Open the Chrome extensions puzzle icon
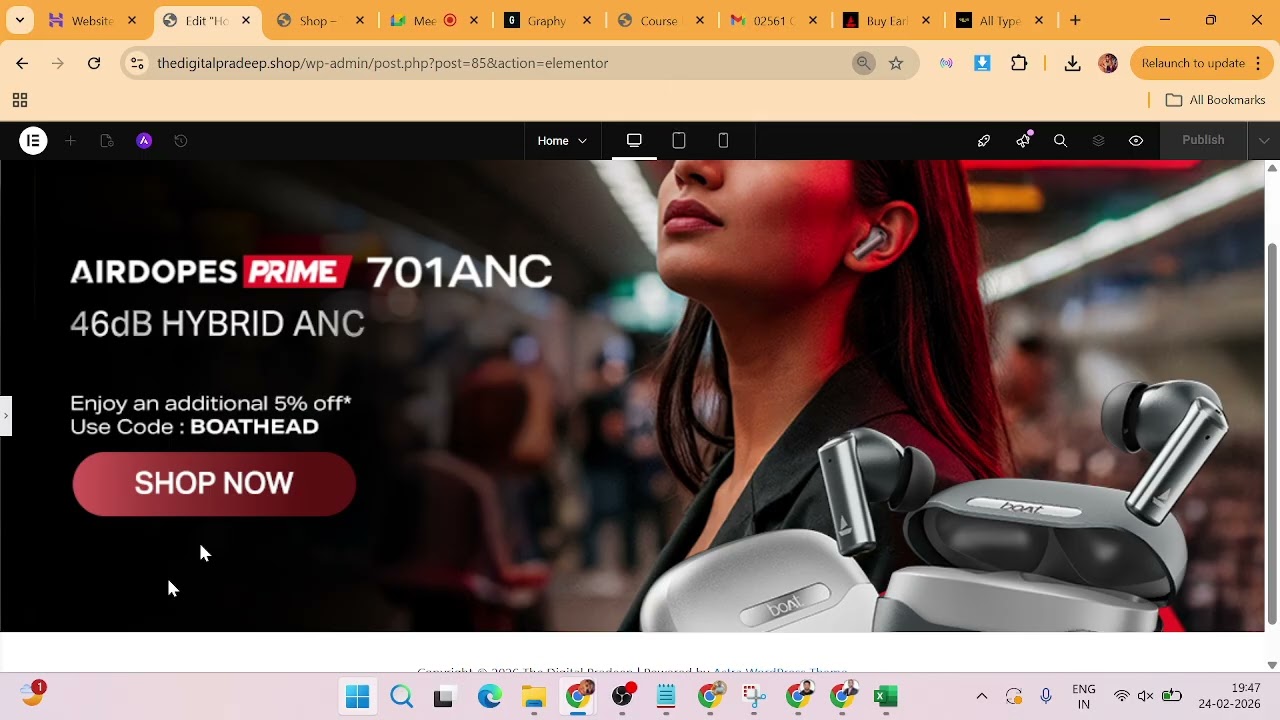Screen dimensions: 1280x720 click(x=1019, y=63)
